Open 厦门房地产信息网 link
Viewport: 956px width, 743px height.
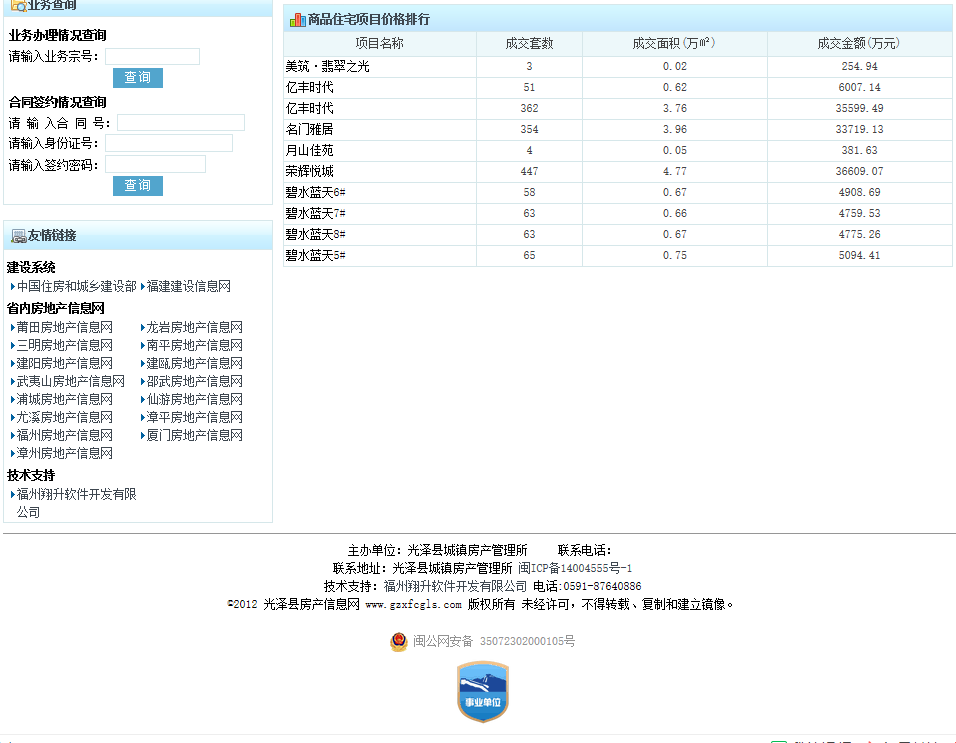click(x=194, y=435)
